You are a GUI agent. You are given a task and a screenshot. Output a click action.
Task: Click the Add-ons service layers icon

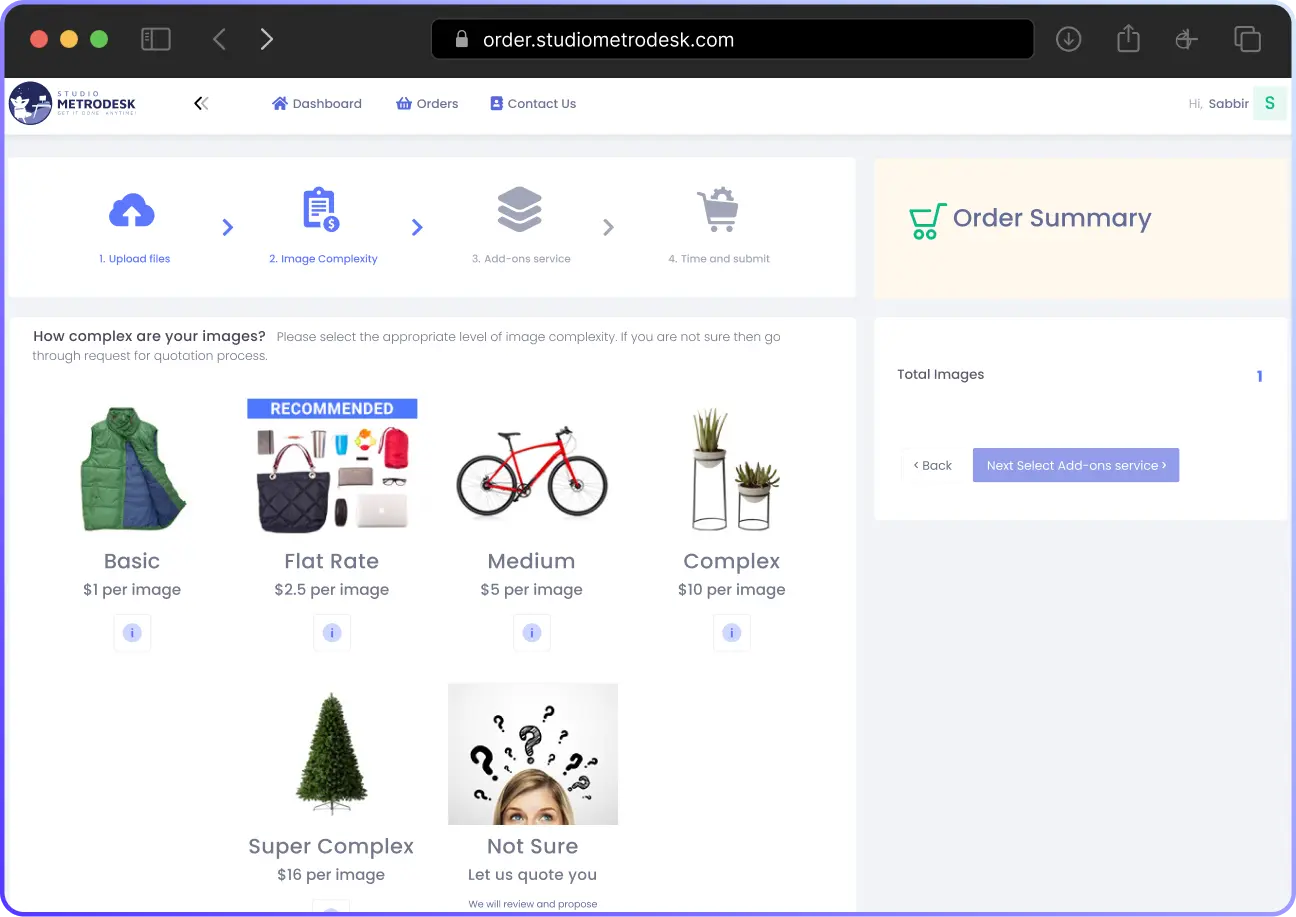pyautogui.click(x=520, y=210)
